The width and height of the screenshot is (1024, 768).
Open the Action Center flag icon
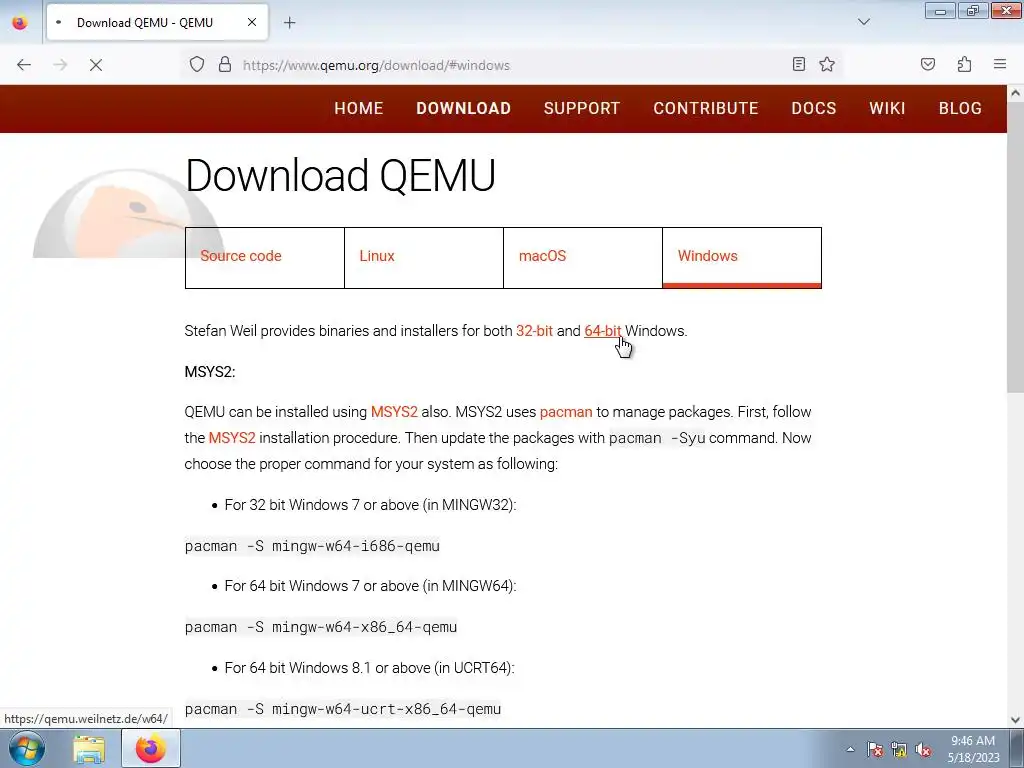pos(875,750)
